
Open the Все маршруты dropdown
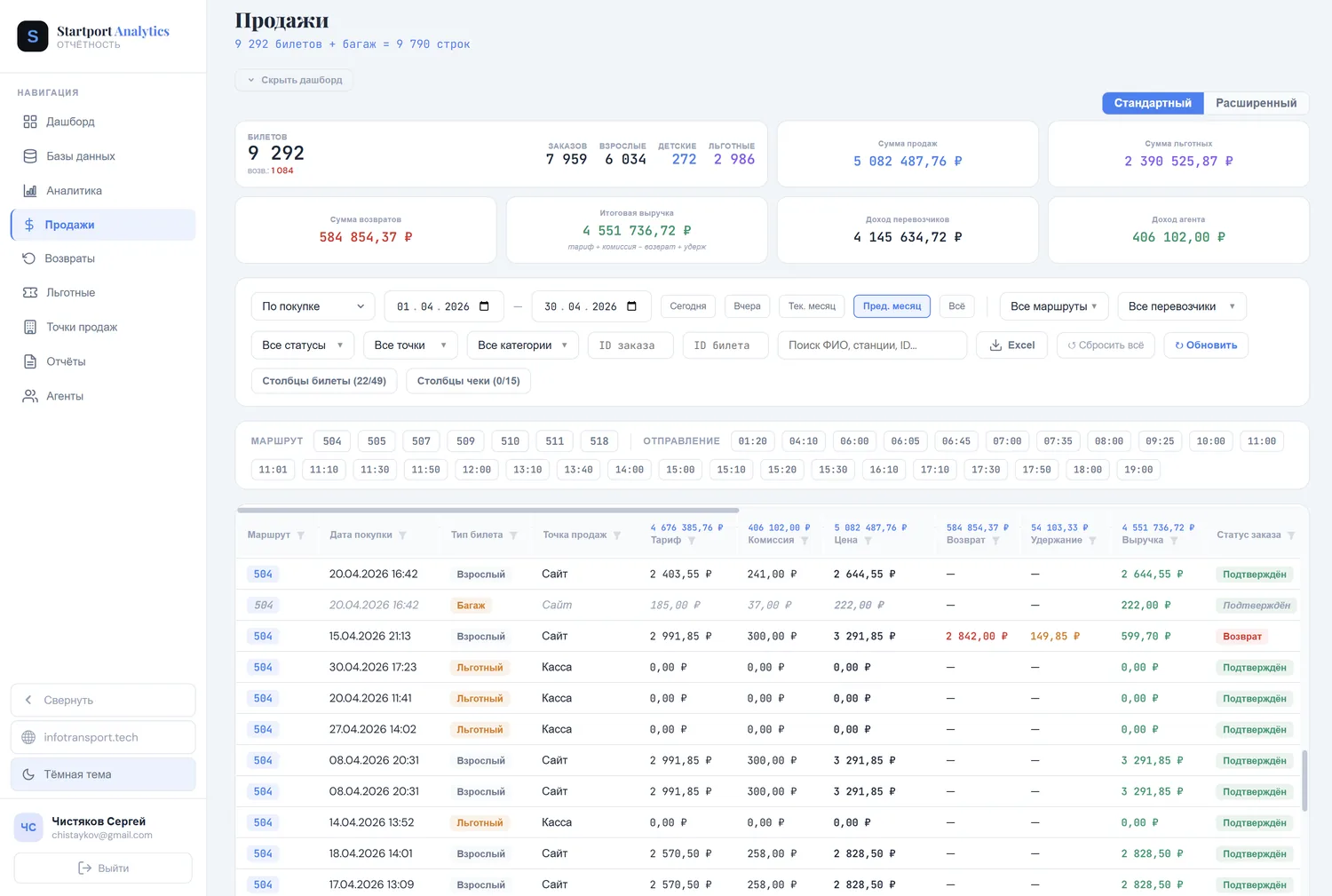1054,306
